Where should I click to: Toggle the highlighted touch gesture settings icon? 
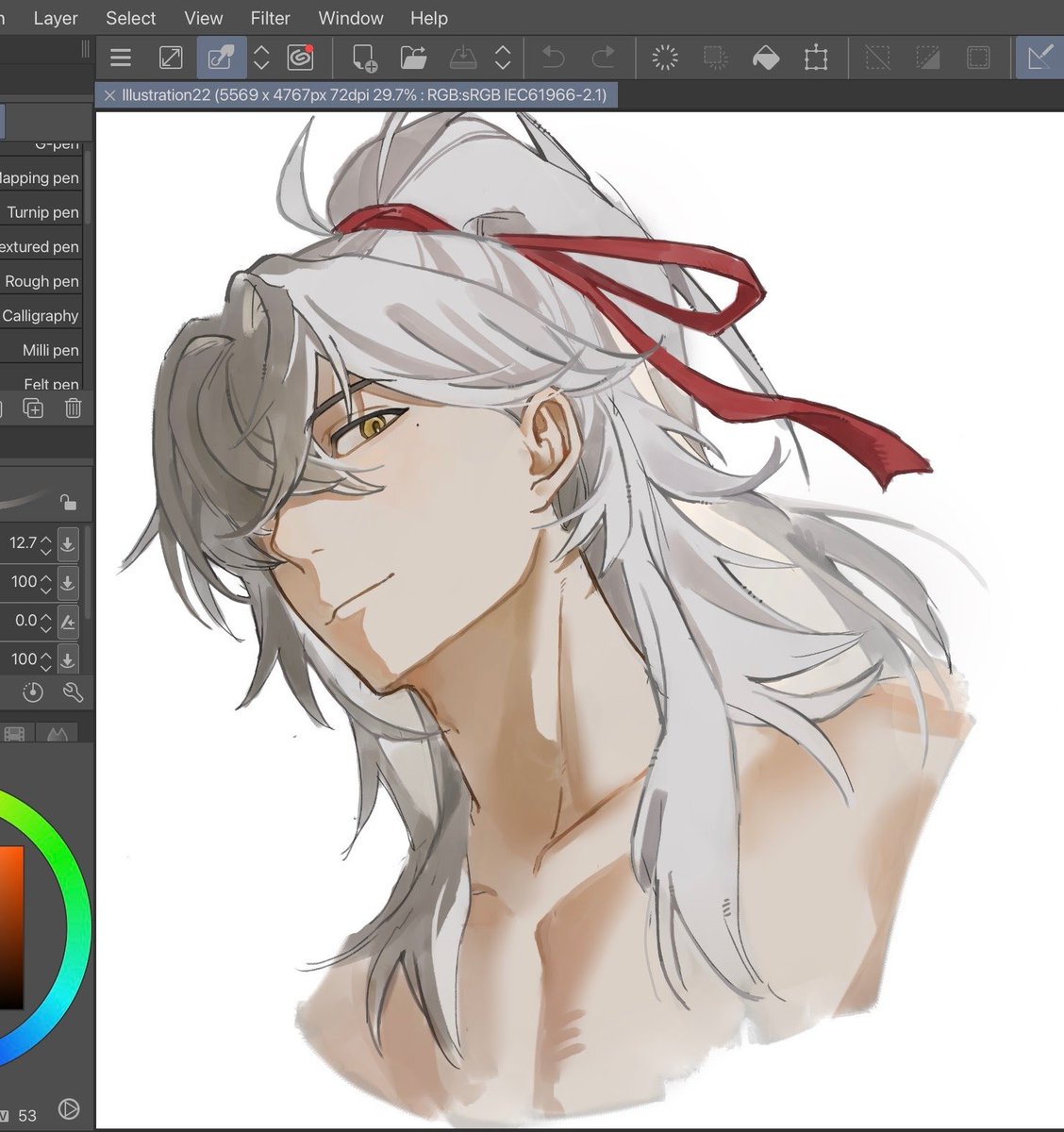pos(221,58)
